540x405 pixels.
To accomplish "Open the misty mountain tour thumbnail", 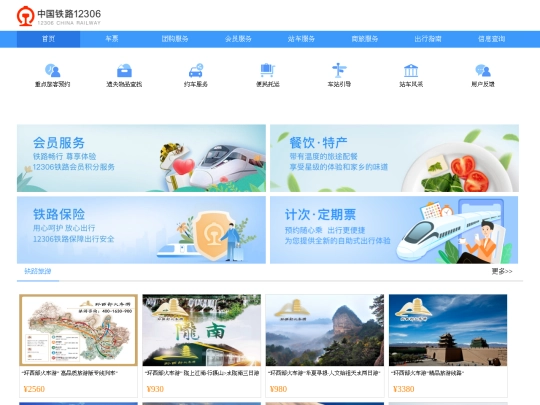I will [x=325, y=330].
